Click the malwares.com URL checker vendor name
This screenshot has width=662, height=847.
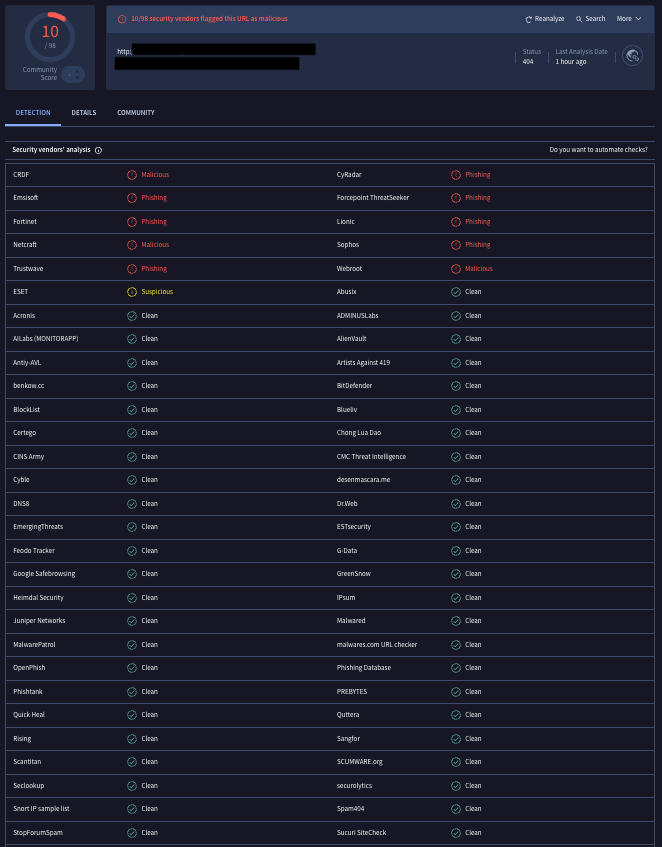pyautogui.click(x=377, y=644)
